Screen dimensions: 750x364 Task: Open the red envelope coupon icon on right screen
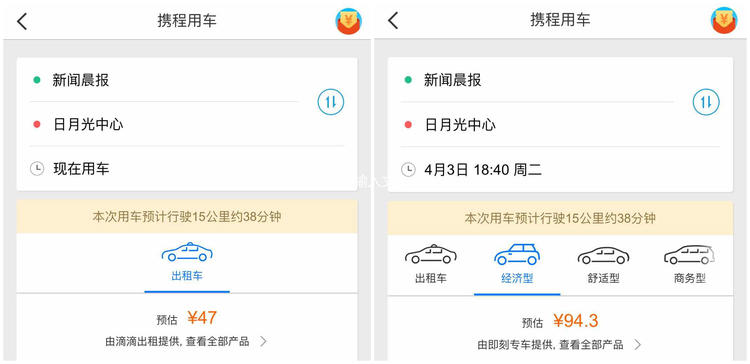pos(724,21)
